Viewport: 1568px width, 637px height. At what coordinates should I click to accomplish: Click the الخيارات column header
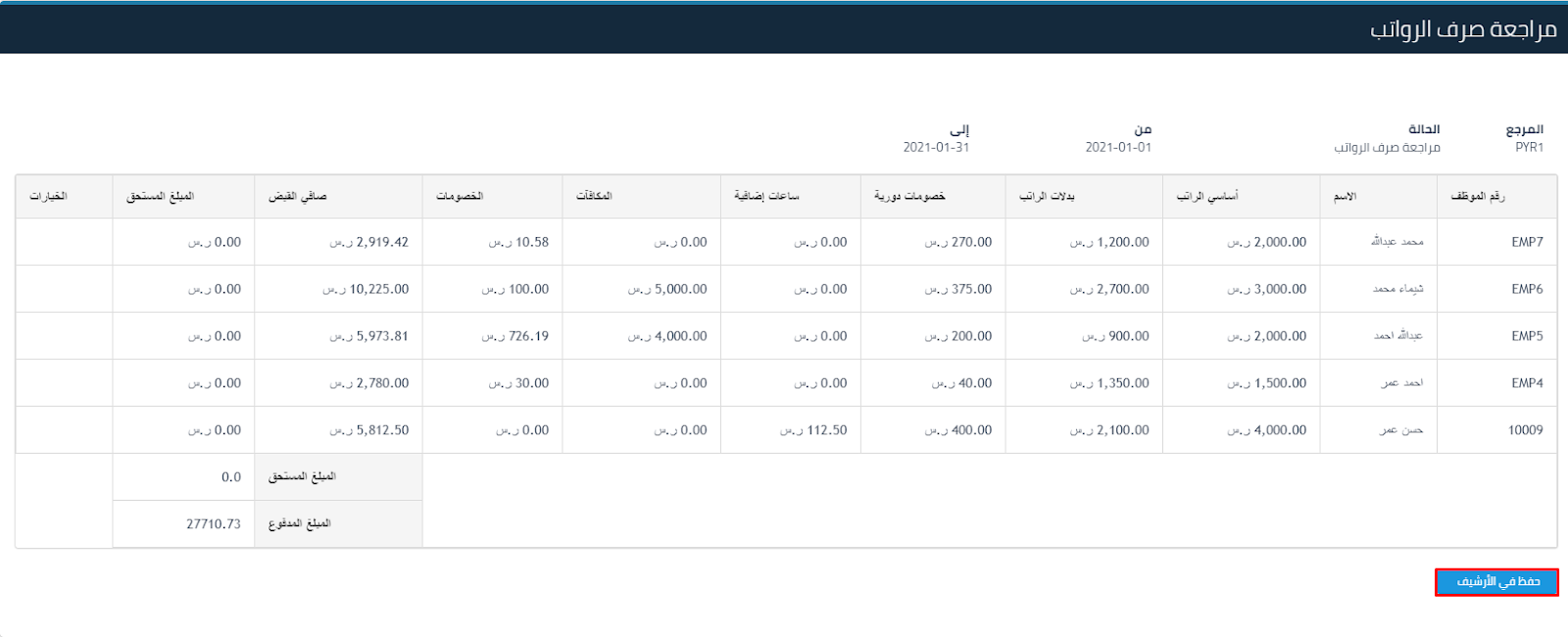pyautogui.click(x=48, y=197)
